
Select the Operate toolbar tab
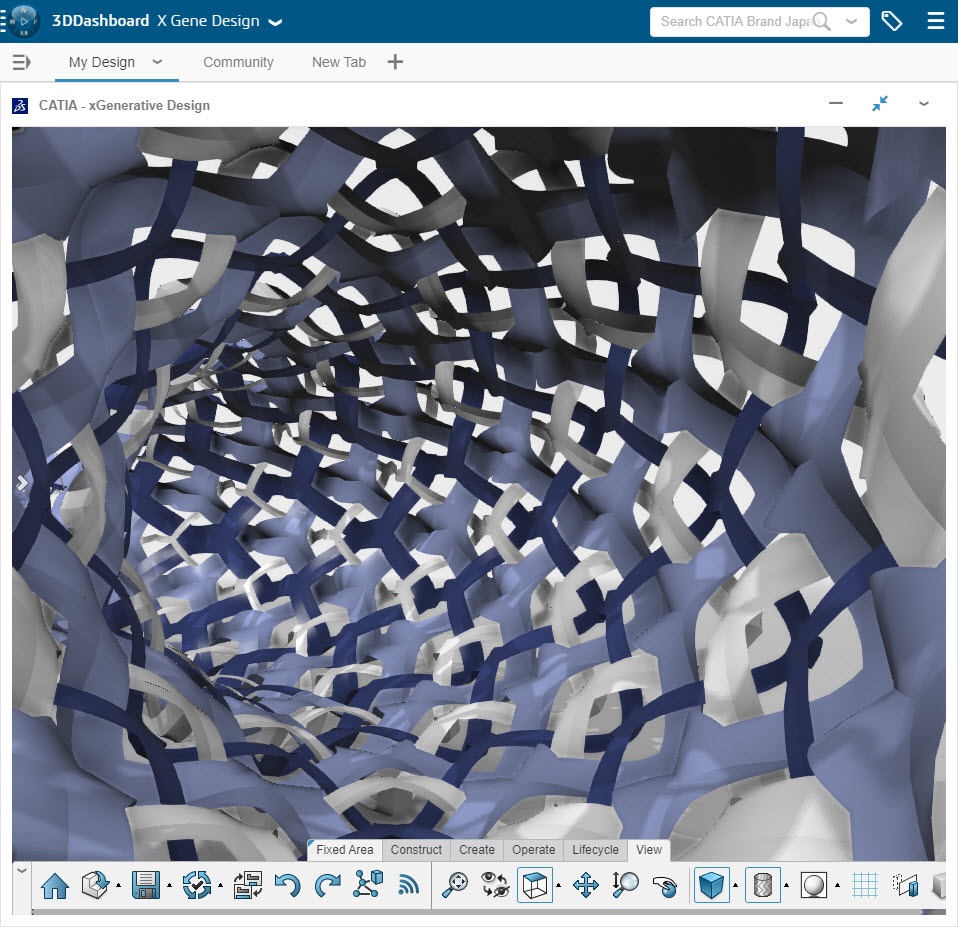pyautogui.click(x=533, y=849)
